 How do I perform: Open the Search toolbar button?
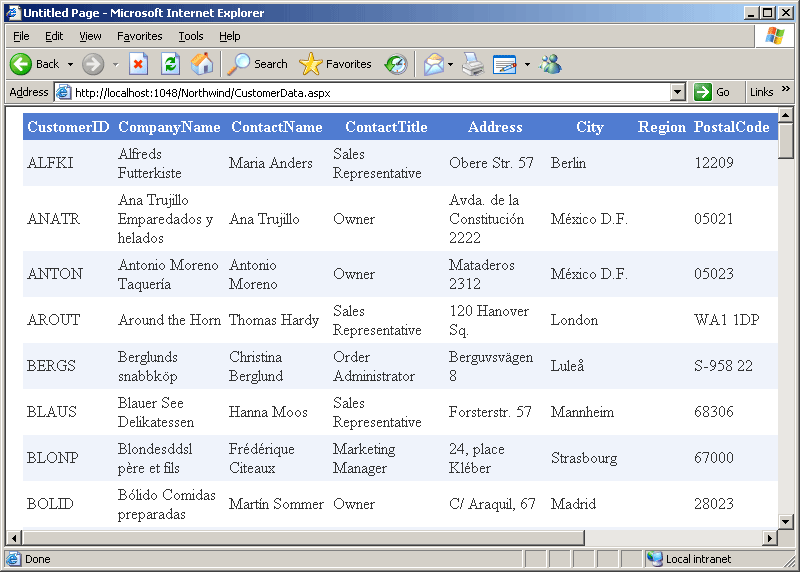(258, 64)
